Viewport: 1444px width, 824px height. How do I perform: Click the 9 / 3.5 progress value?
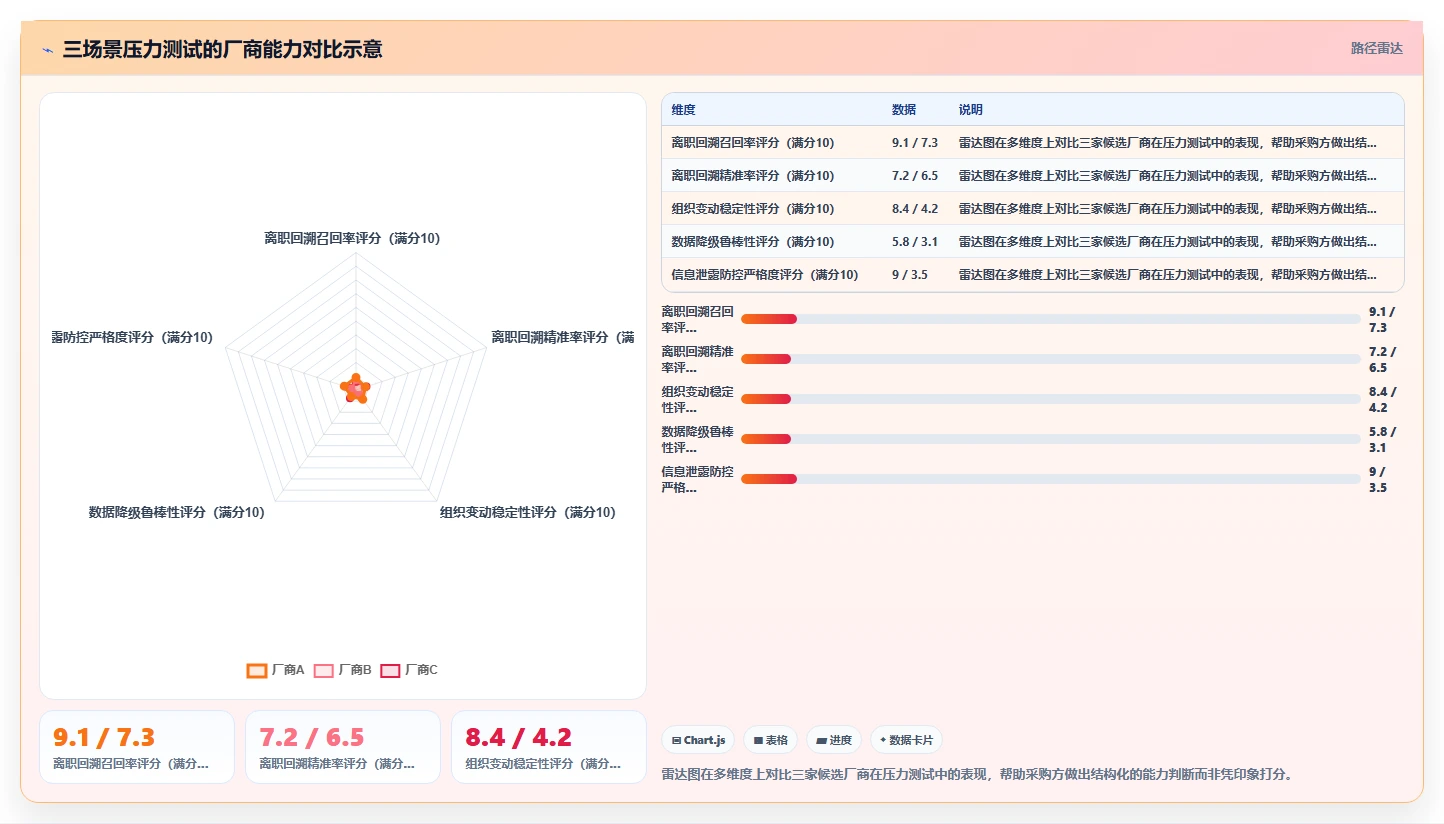1379,480
